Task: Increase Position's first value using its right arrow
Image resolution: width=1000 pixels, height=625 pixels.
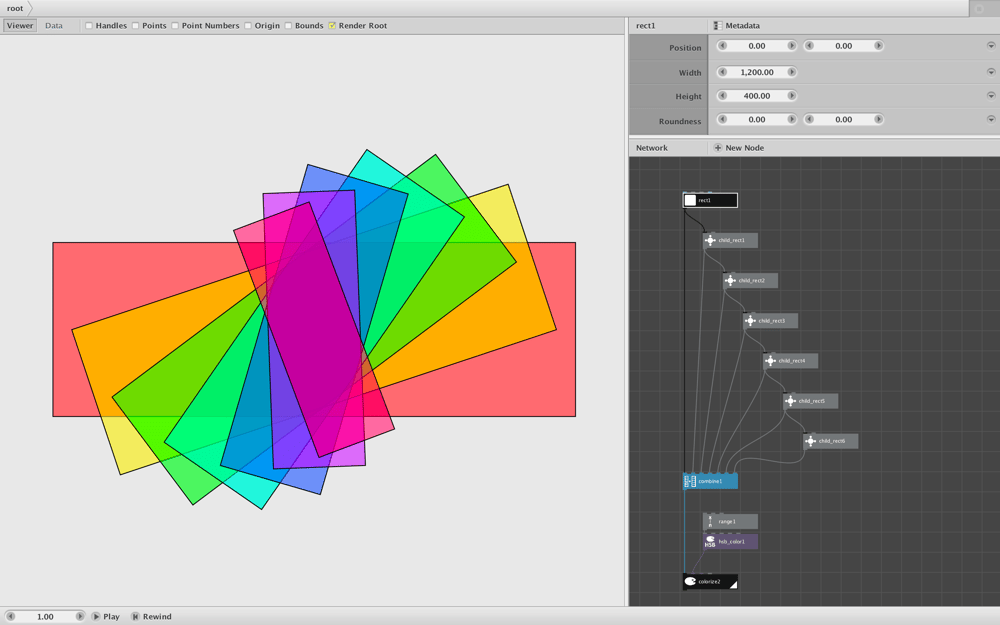Action: (791, 46)
